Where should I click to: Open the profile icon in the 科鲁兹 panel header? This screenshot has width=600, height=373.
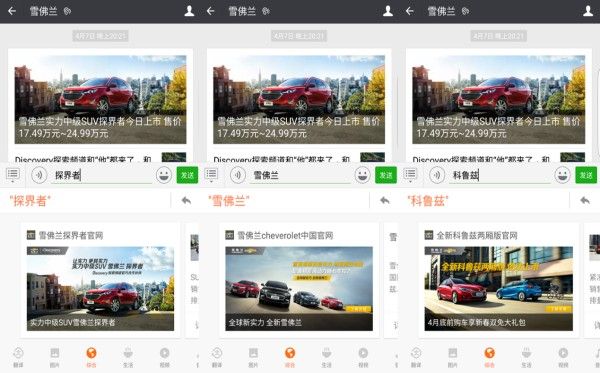(588, 11)
